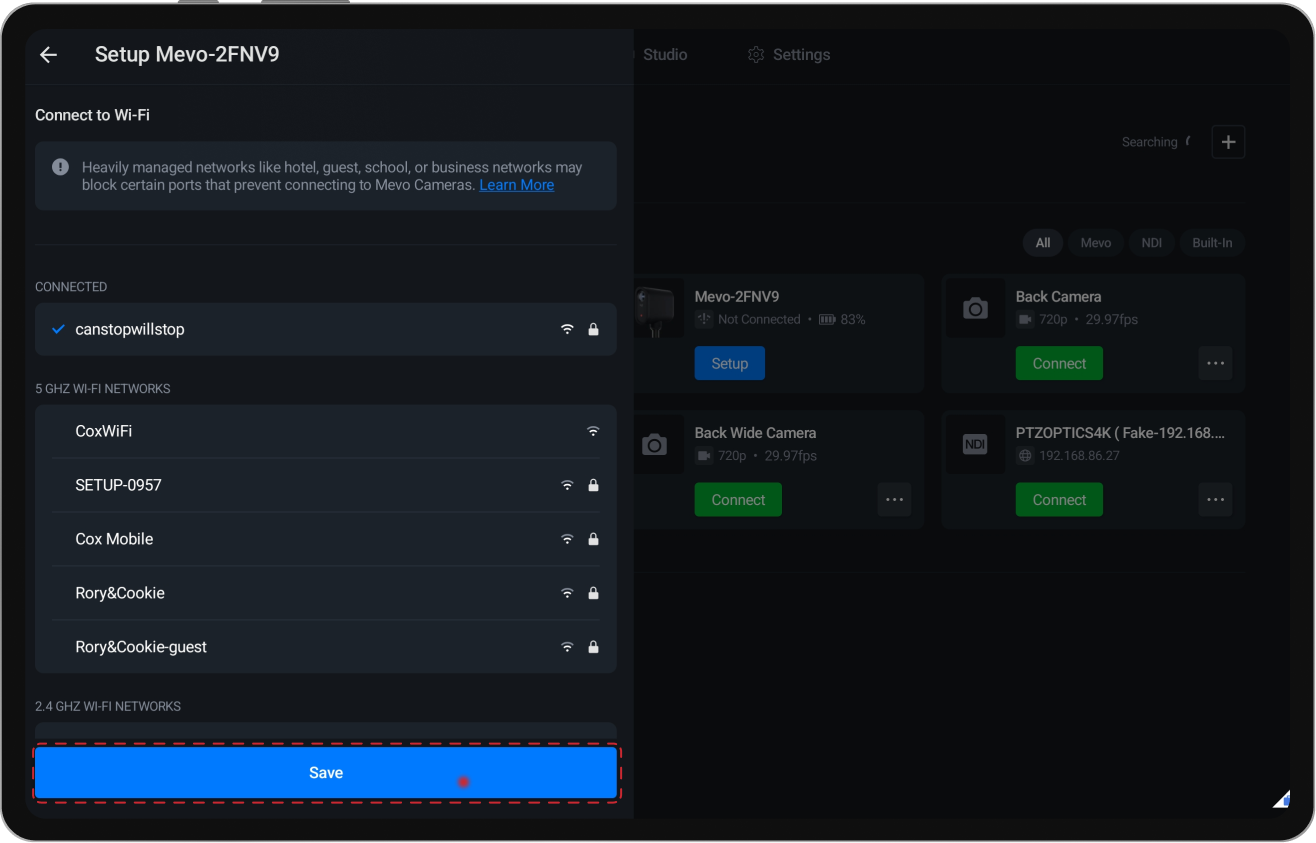Click Setup on the Mevo-2FNV9 card
The height and width of the screenshot is (843, 1316).
[730, 363]
